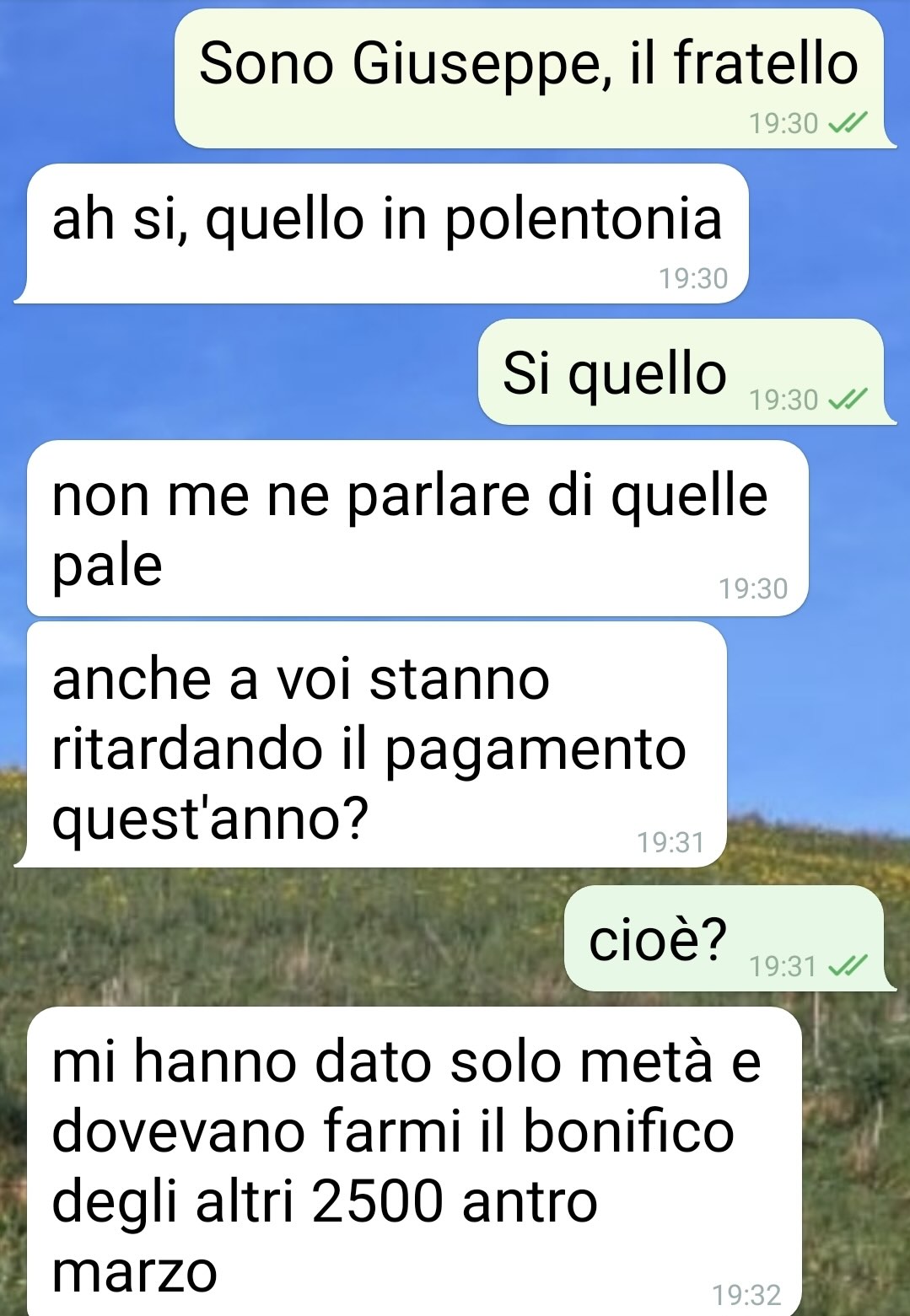Tap 19:30 timestamp under 'quello in polentonia'

692,278
